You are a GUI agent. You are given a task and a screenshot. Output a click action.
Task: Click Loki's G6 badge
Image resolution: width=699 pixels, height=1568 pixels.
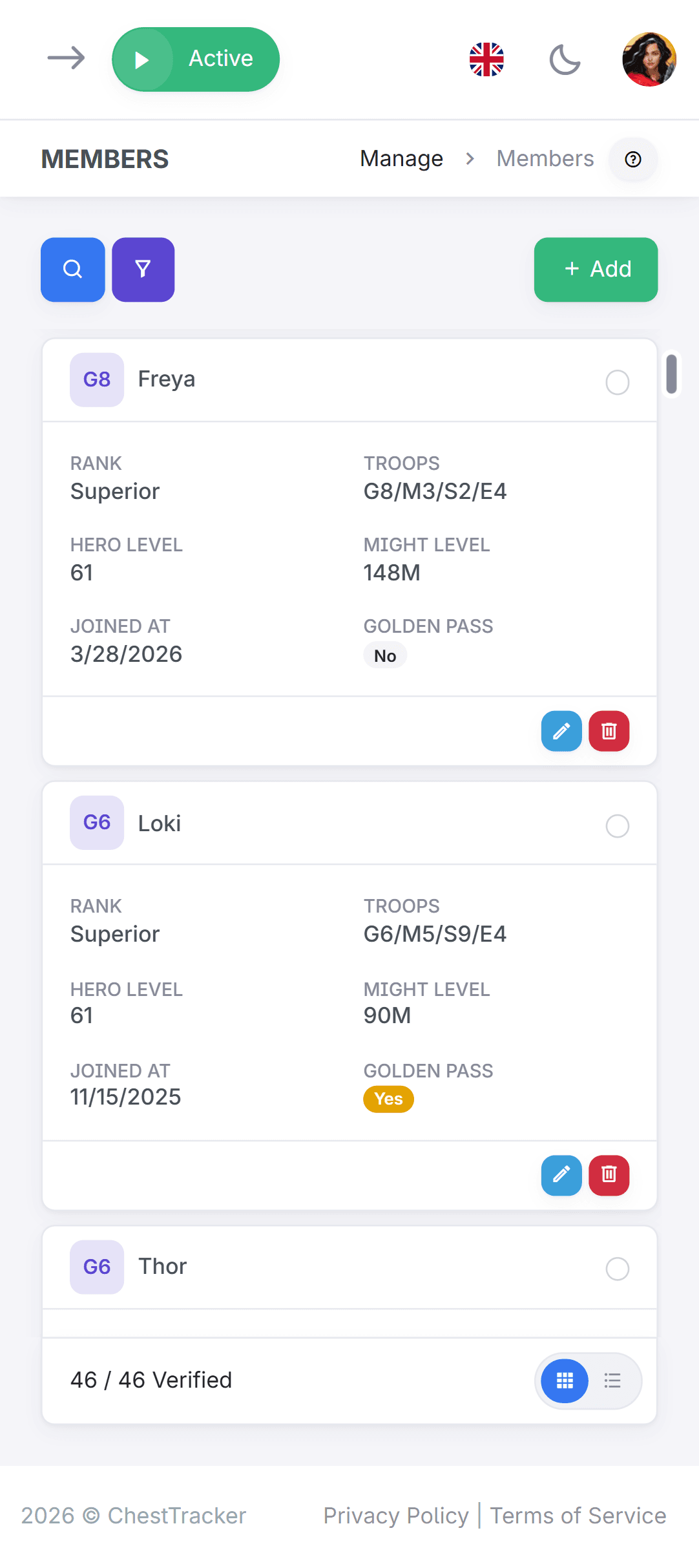point(97,822)
